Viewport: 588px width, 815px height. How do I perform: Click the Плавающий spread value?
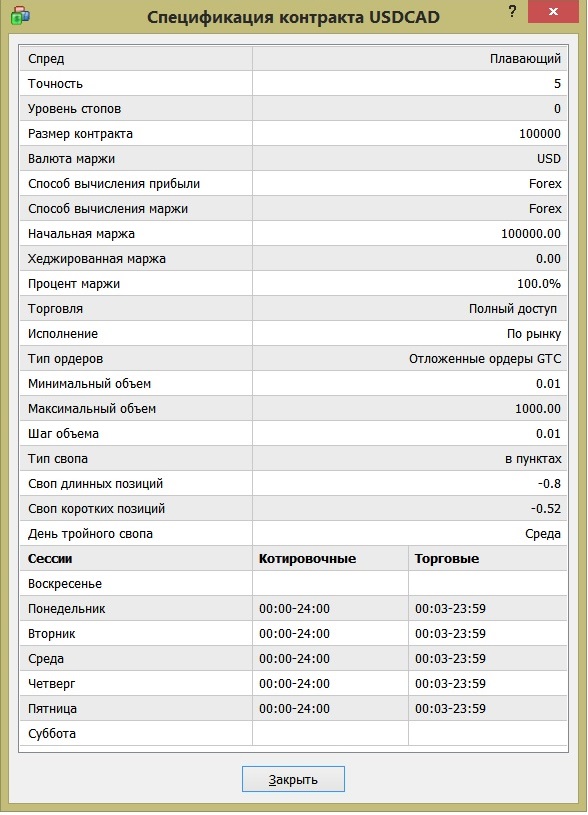point(525,59)
